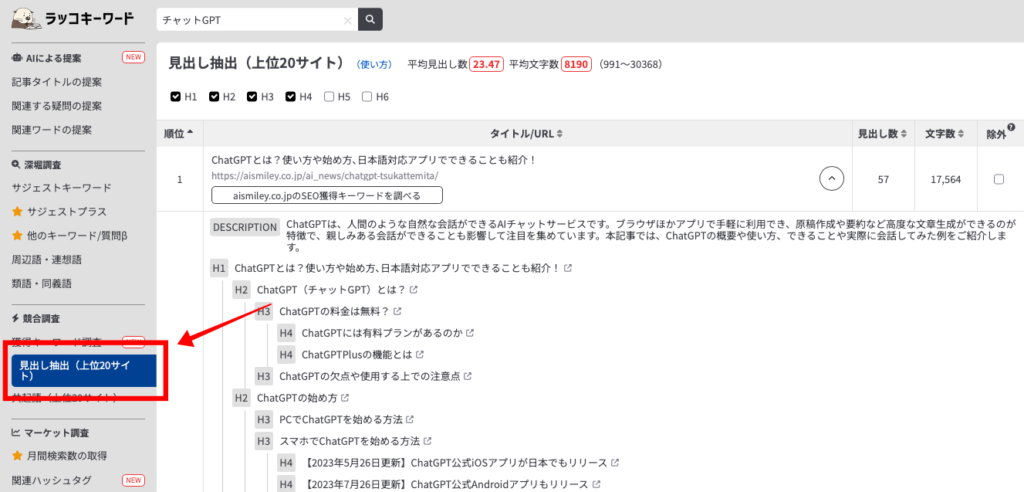Open the aismiley.co.jp article URL link

[x=325, y=176]
